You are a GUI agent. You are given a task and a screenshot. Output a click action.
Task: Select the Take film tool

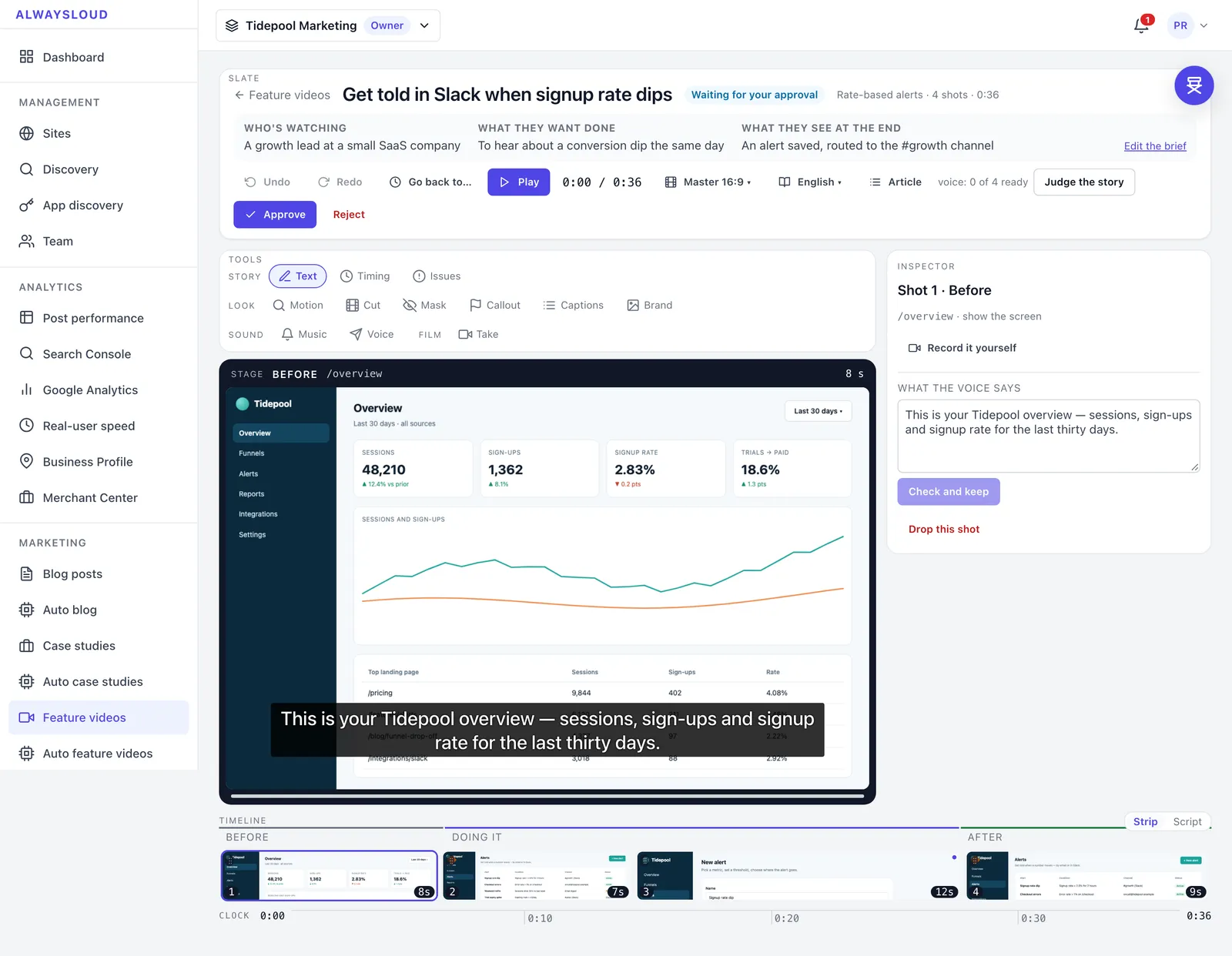click(478, 334)
